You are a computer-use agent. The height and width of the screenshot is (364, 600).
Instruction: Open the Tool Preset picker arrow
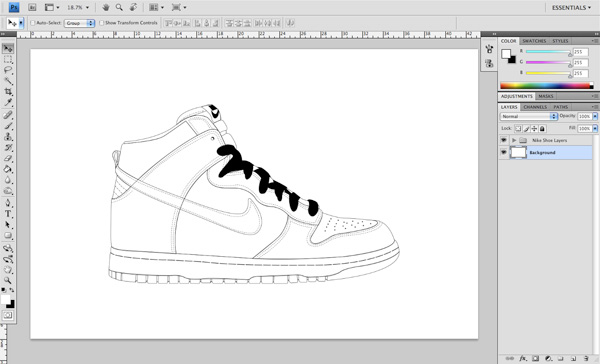(x=21, y=23)
